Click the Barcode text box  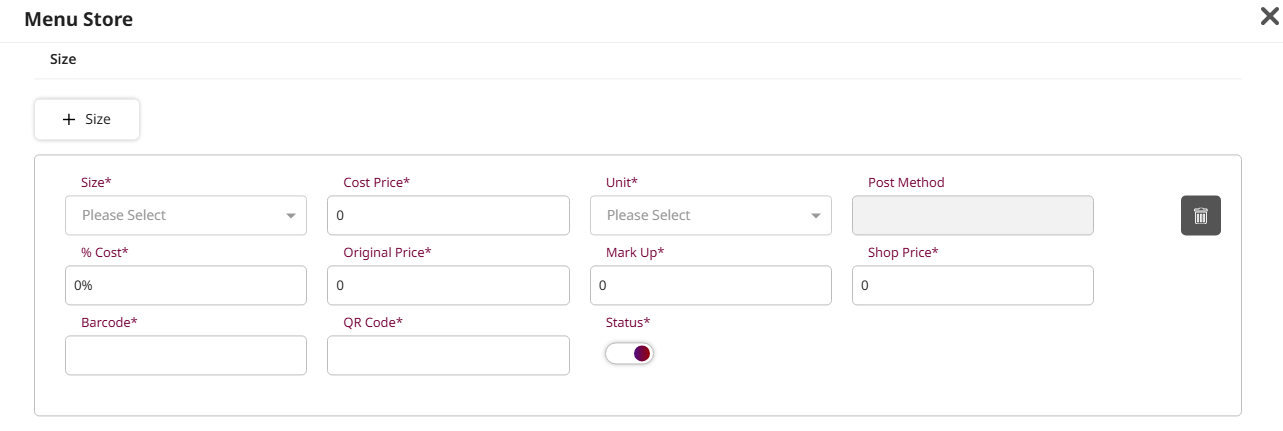click(x=185, y=355)
